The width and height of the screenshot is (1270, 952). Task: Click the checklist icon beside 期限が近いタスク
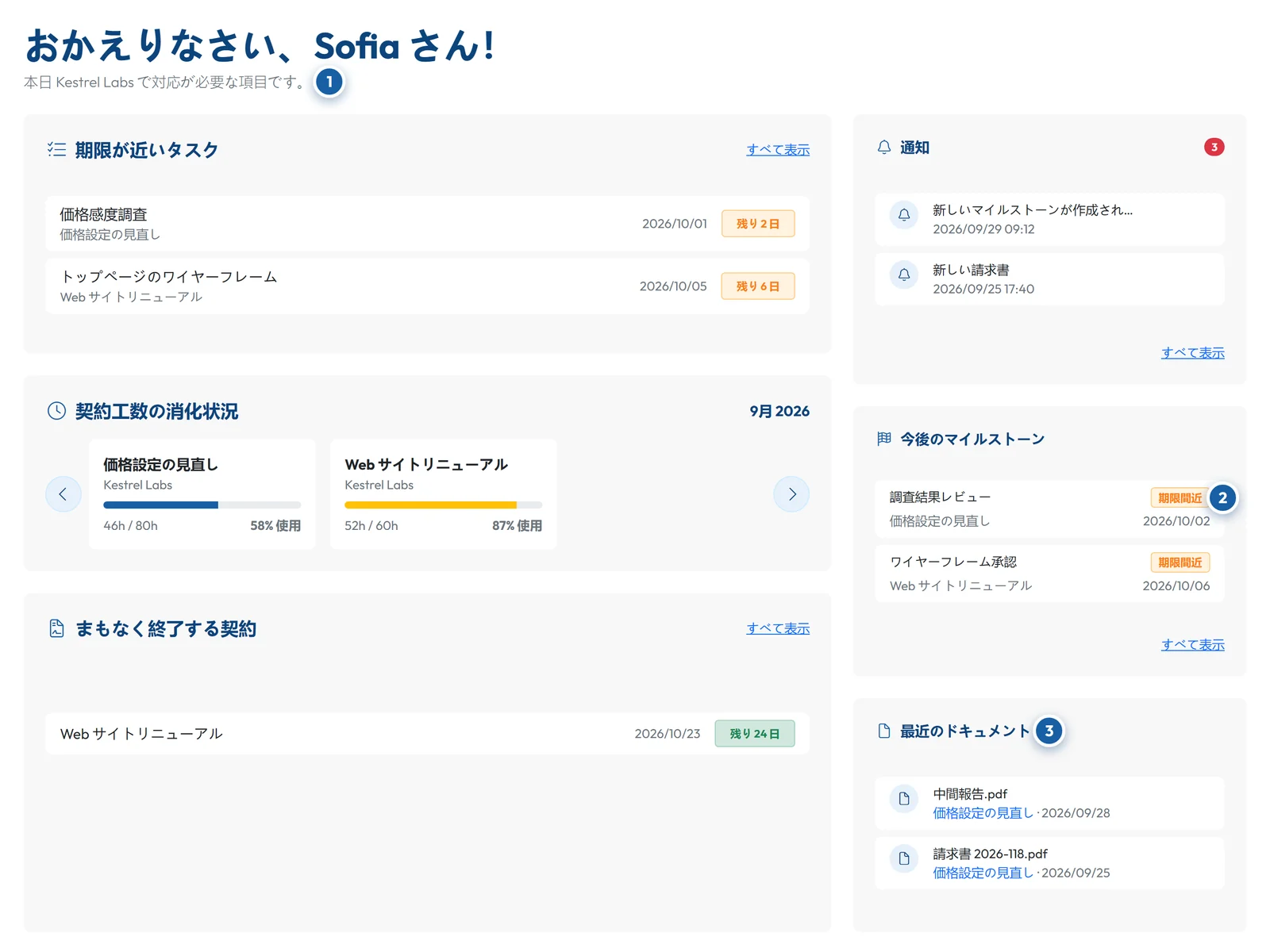tap(56, 149)
